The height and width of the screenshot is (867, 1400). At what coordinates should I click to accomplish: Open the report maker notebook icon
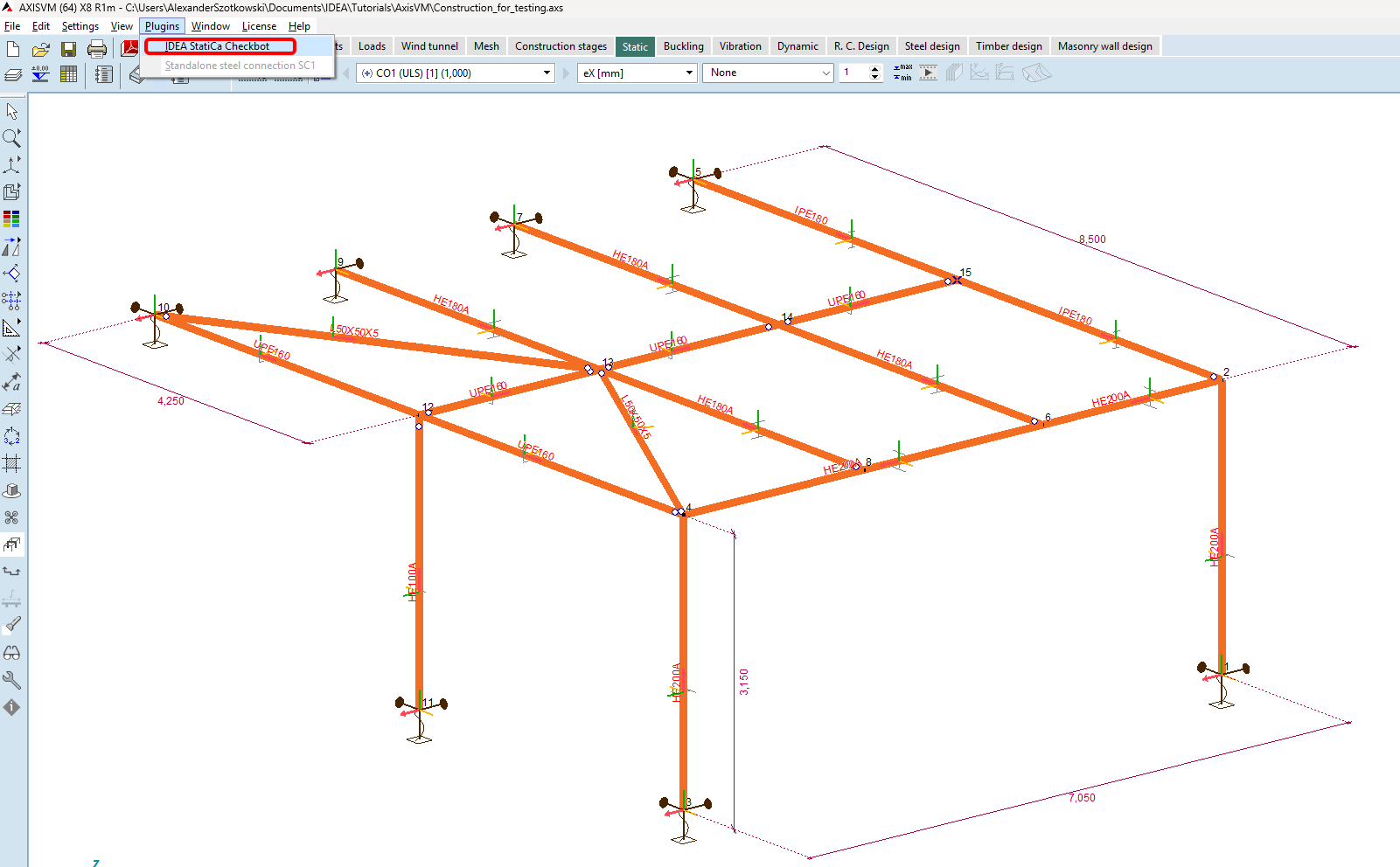pyautogui.click(x=103, y=74)
